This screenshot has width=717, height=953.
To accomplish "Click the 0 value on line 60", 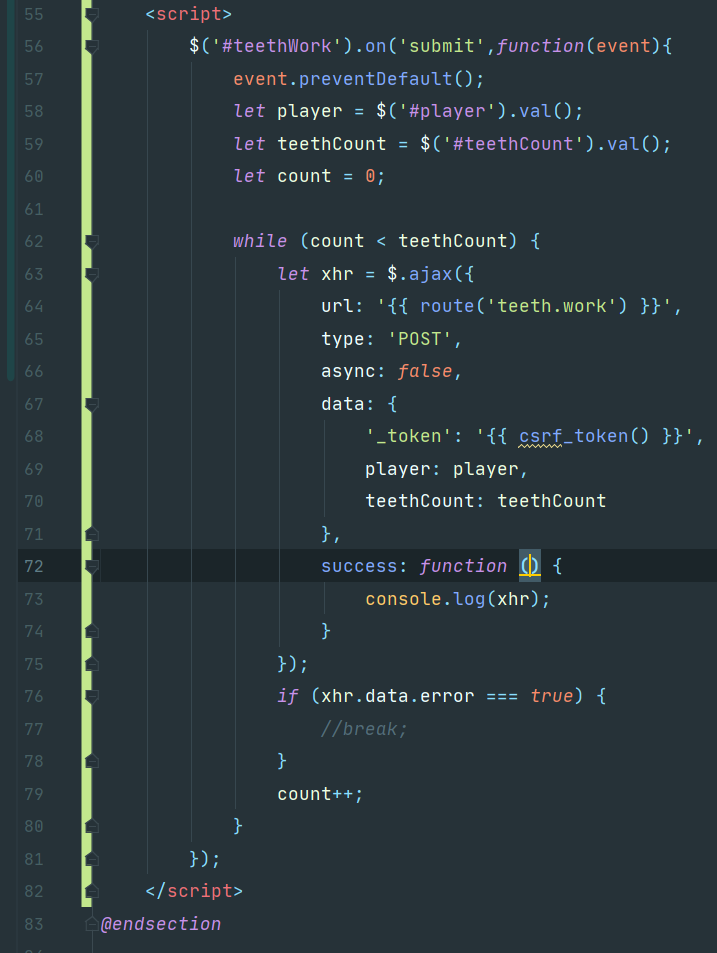I will coord(370,176).
